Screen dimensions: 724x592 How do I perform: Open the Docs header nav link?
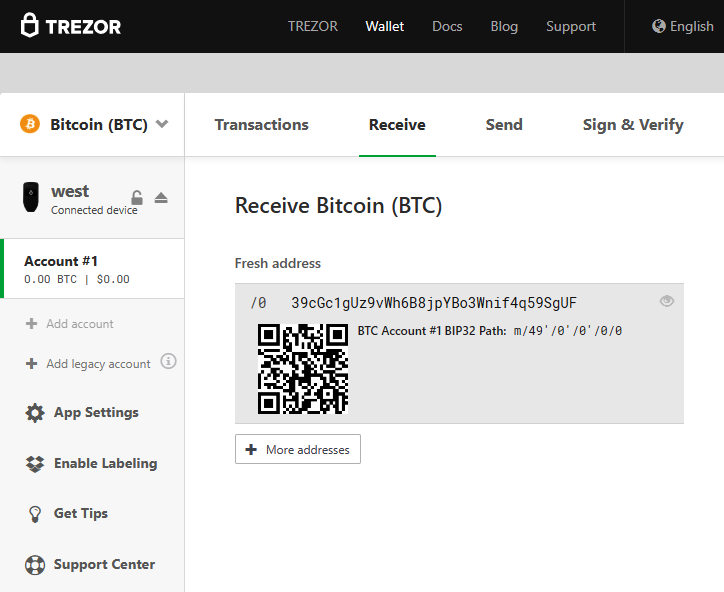[x=447, y=26]
